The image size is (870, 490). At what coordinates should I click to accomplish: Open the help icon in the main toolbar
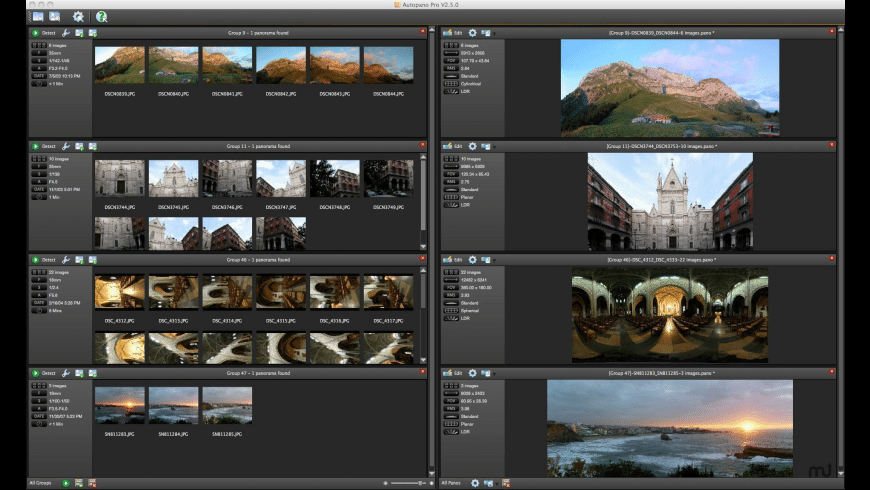click(x=102, y=17)
